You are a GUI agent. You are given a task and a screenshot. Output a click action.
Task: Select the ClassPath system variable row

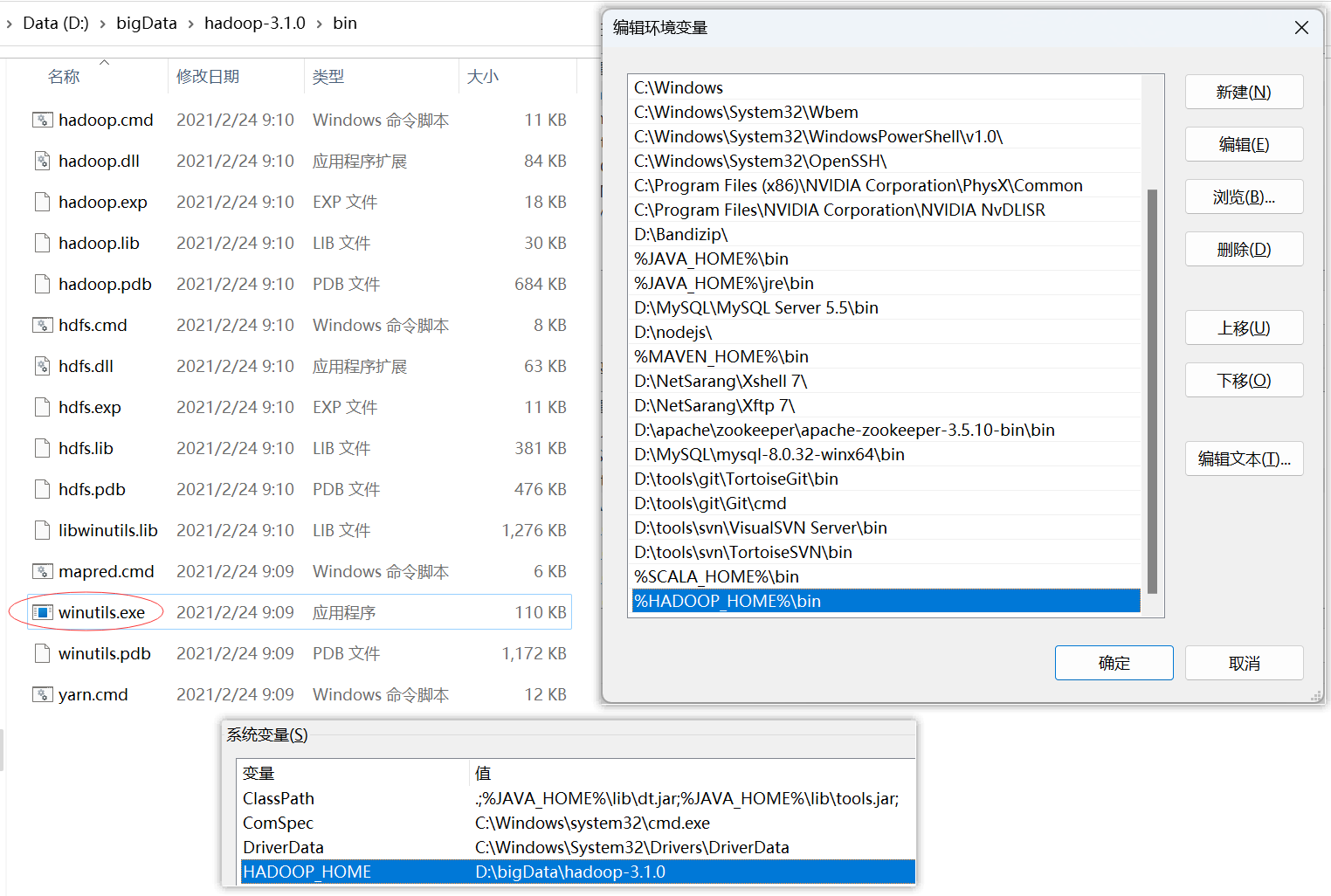pos(577,798)
